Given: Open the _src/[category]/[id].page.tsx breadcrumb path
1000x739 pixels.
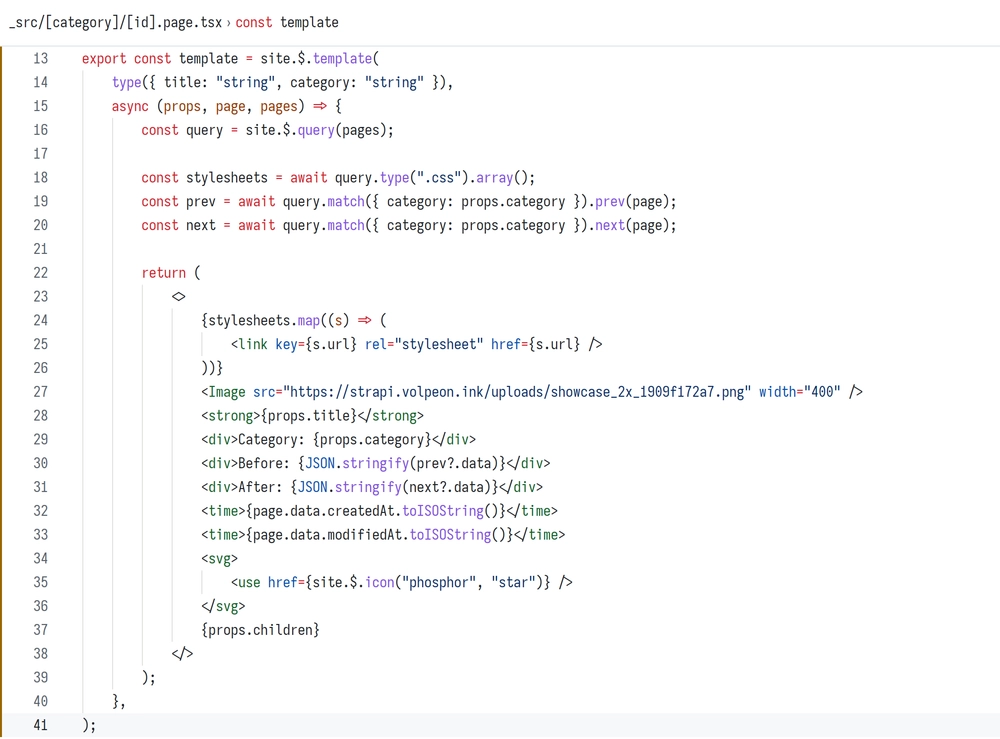Looking at the screenshot, I should click(x=115, y=22).
